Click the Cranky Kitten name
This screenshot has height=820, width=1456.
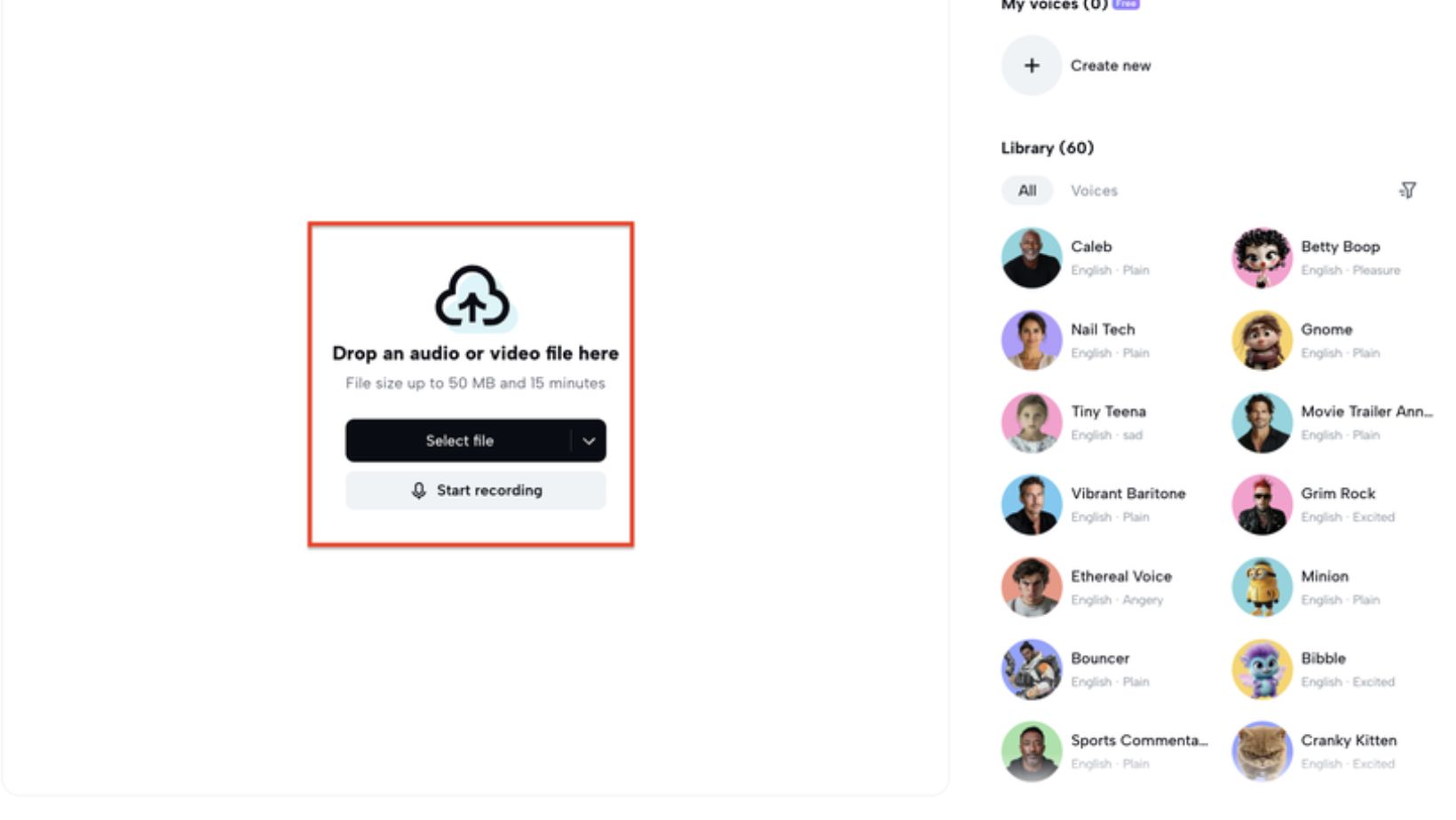(x=1349, y=740)
